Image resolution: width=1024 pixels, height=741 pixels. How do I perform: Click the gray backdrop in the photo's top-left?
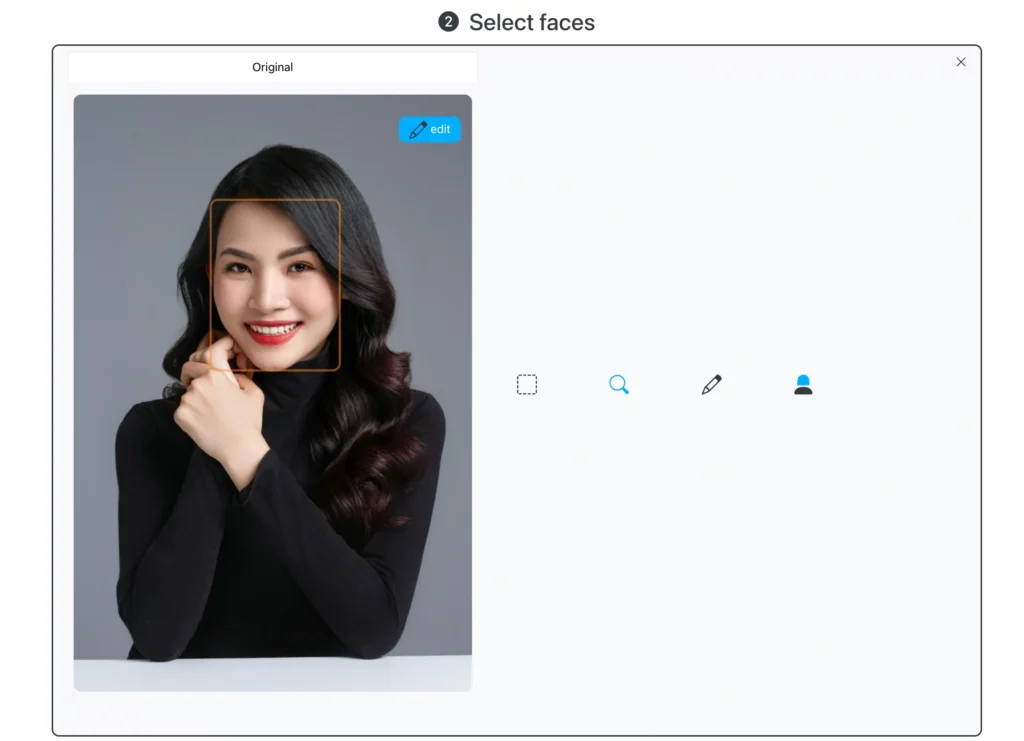120,150
